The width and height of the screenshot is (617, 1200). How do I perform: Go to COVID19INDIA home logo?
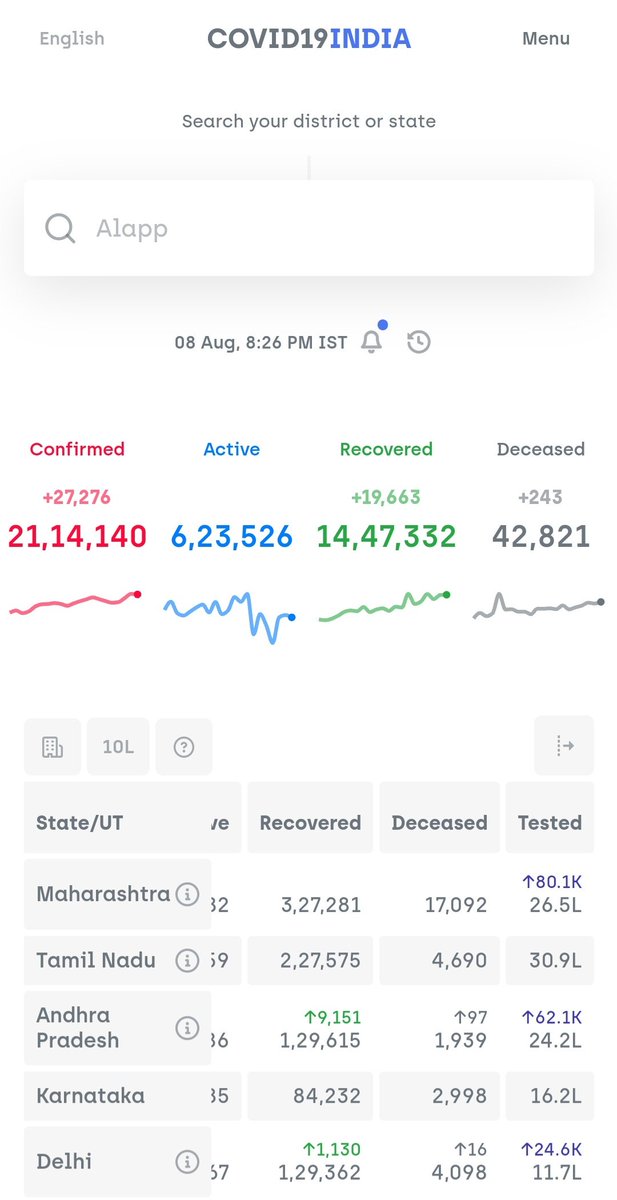[309, 38]
